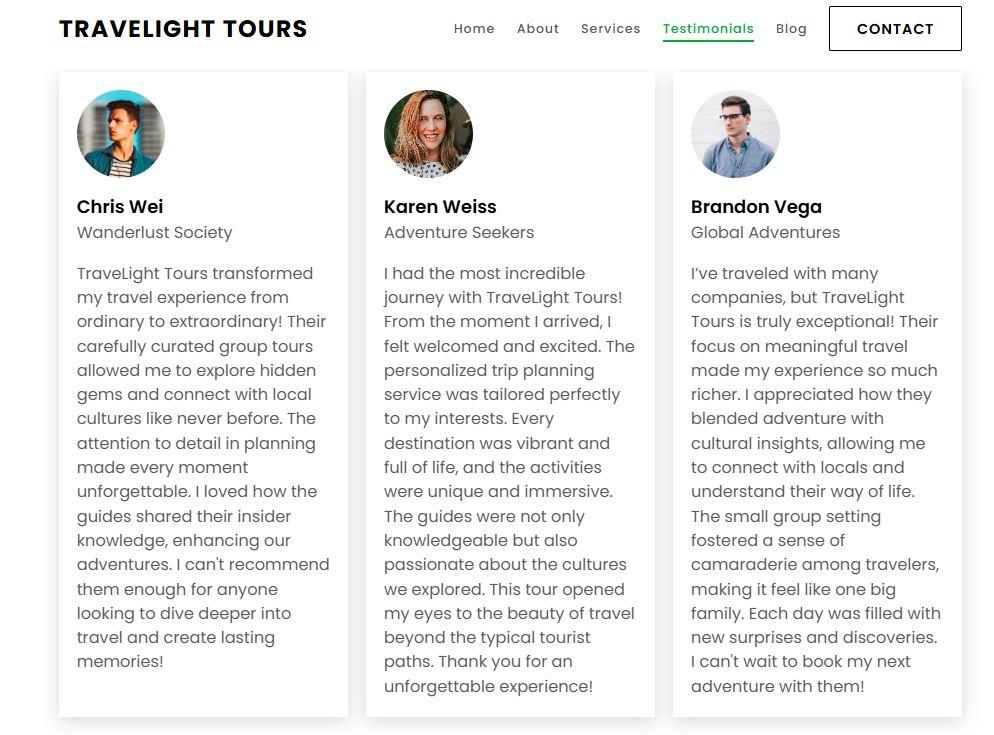Click the Wanderlust Society subtitle
Image resolution: width=994 pixels, height=735 pixels.
[154, 233]
